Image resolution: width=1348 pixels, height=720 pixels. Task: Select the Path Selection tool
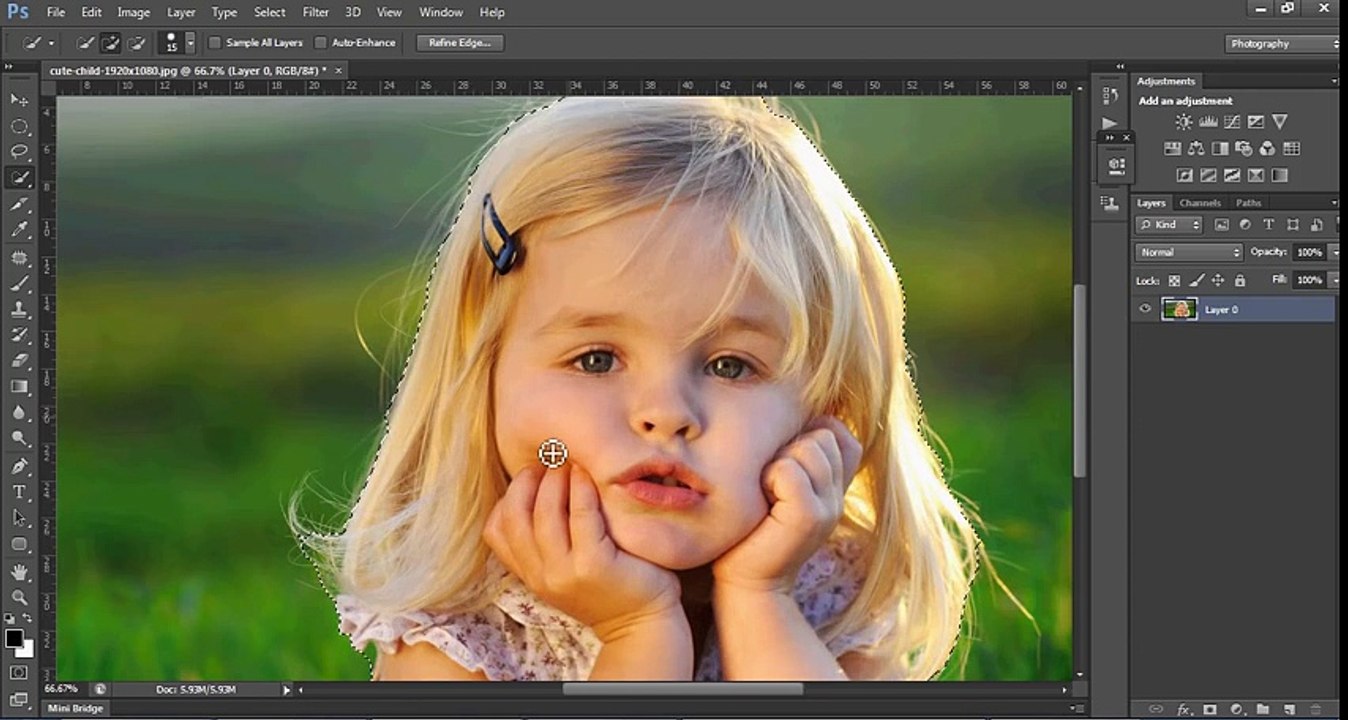(x=19, y=518)
